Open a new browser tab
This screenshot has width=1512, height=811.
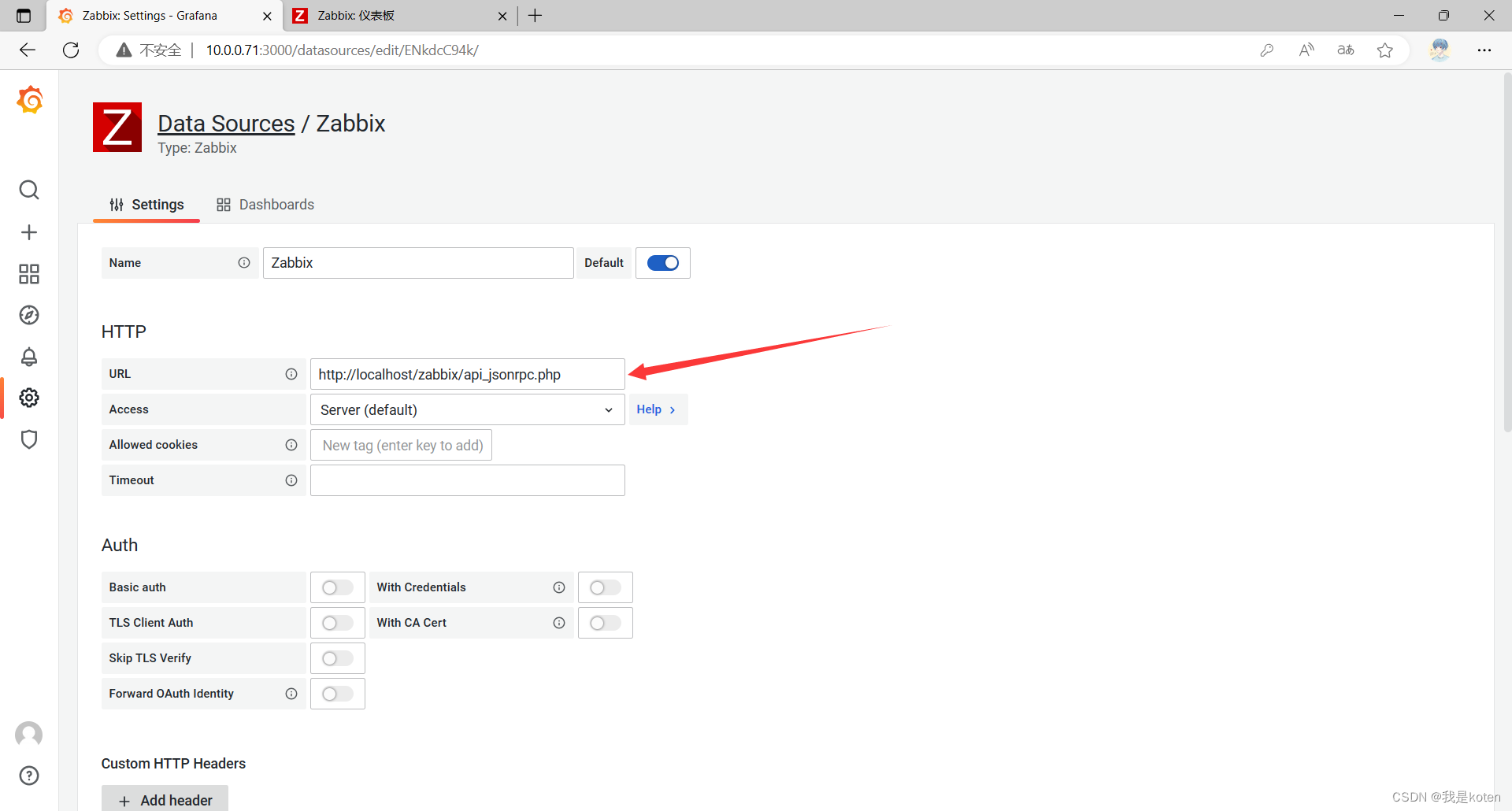coord(535,16)
